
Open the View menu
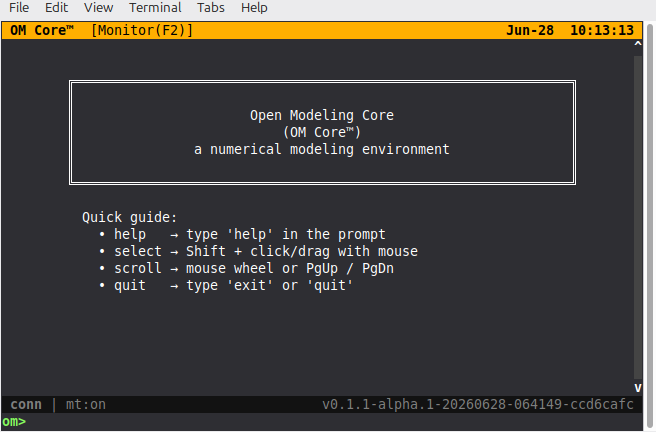pos(98,8)
